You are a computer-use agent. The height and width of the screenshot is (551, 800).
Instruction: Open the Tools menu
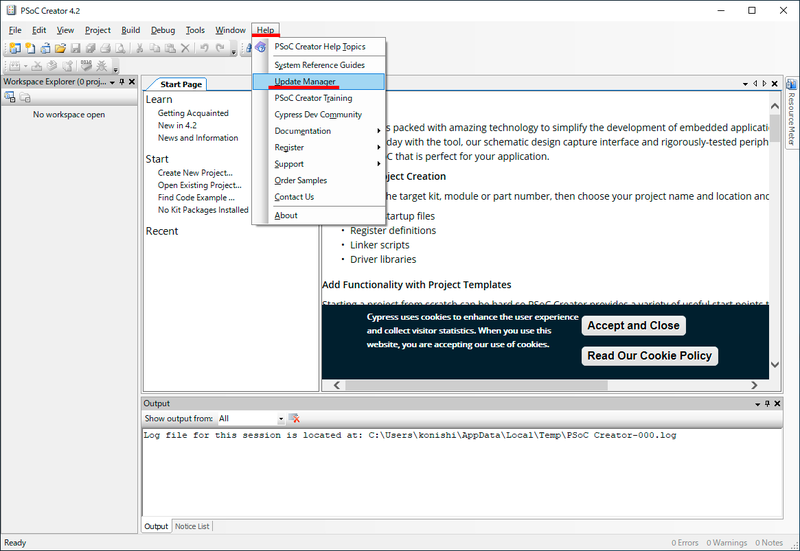click(x=195, y=30)
